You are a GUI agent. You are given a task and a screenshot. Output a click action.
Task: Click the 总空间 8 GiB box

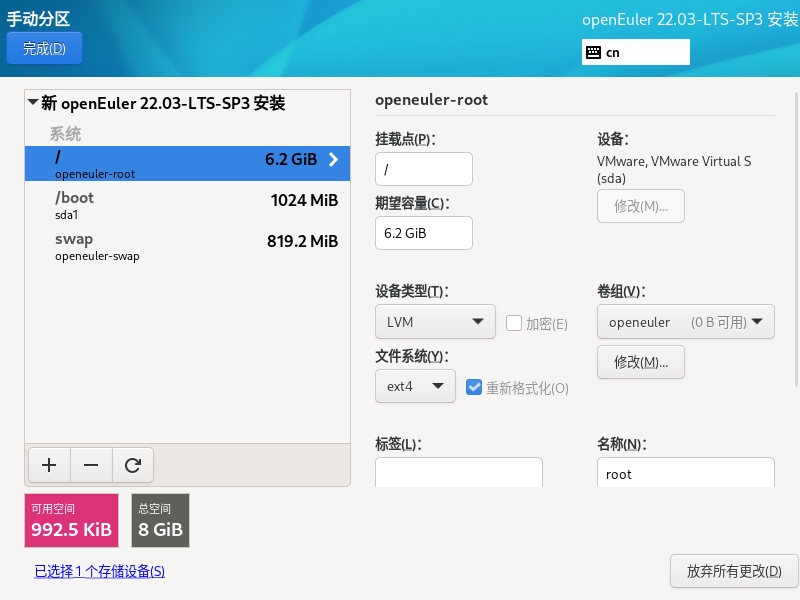(160, 520)
